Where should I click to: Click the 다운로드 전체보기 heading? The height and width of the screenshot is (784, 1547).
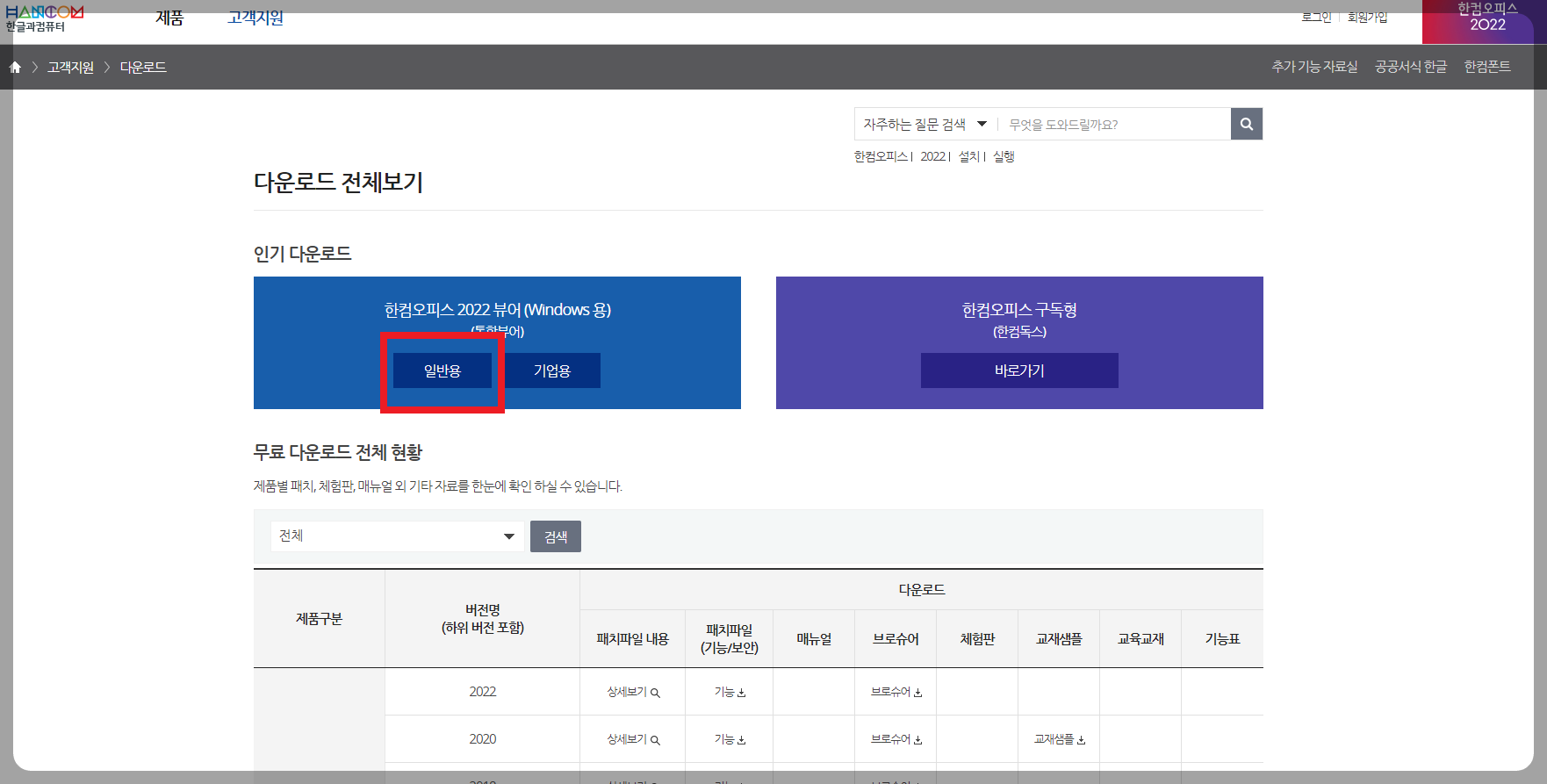click(339, 183)
